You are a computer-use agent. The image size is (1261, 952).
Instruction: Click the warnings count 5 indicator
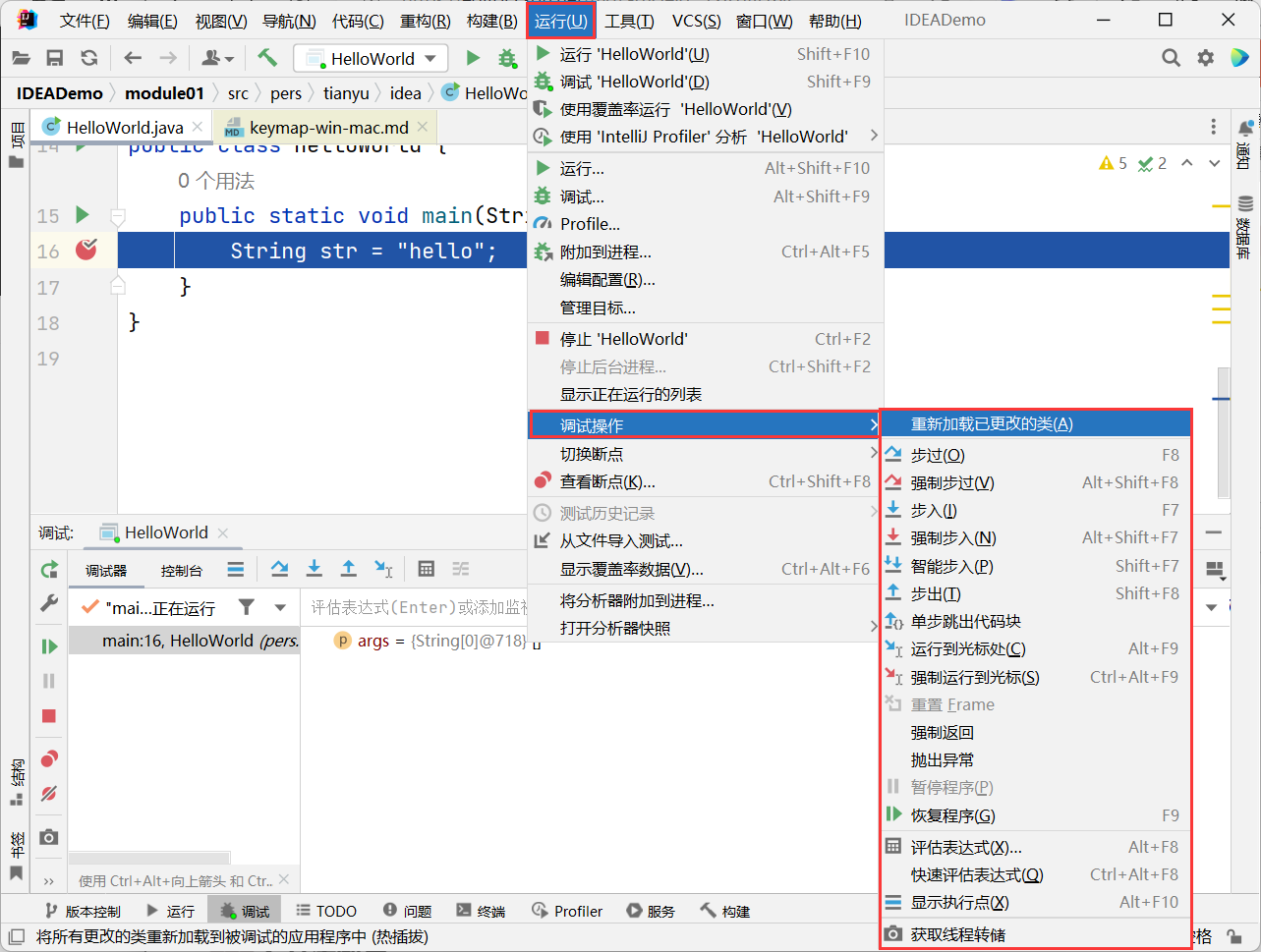click(1114, 163)
